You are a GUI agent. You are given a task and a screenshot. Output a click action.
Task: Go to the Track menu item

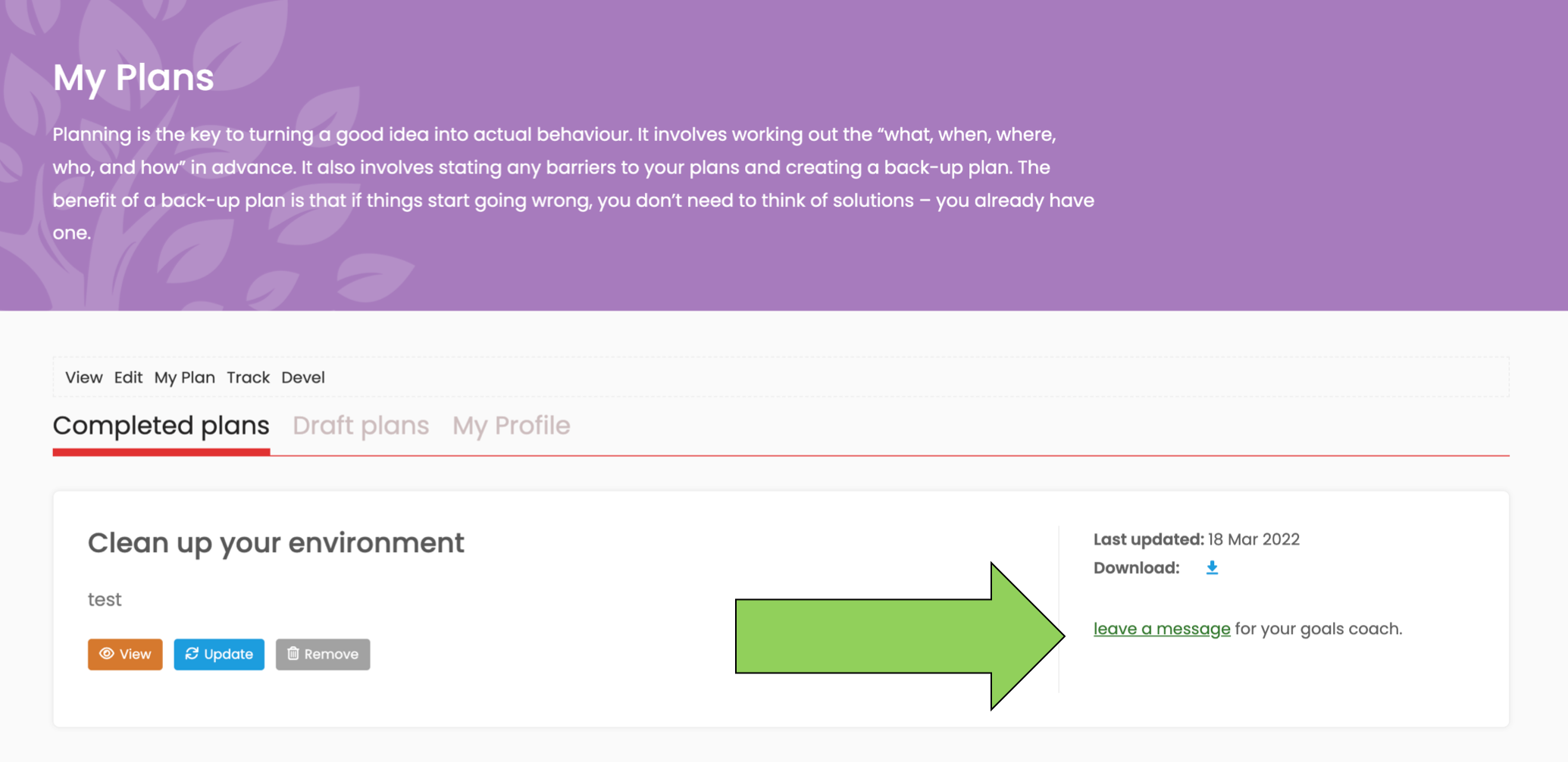[248, 377]
